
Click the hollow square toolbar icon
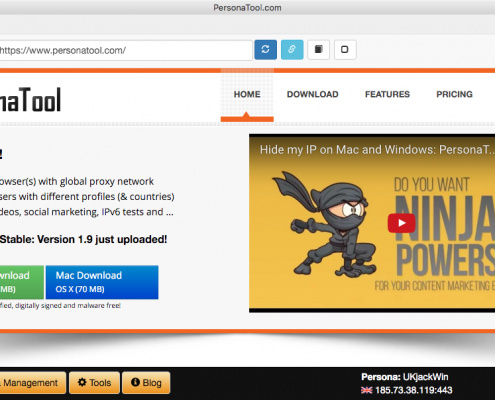point(345,50)
